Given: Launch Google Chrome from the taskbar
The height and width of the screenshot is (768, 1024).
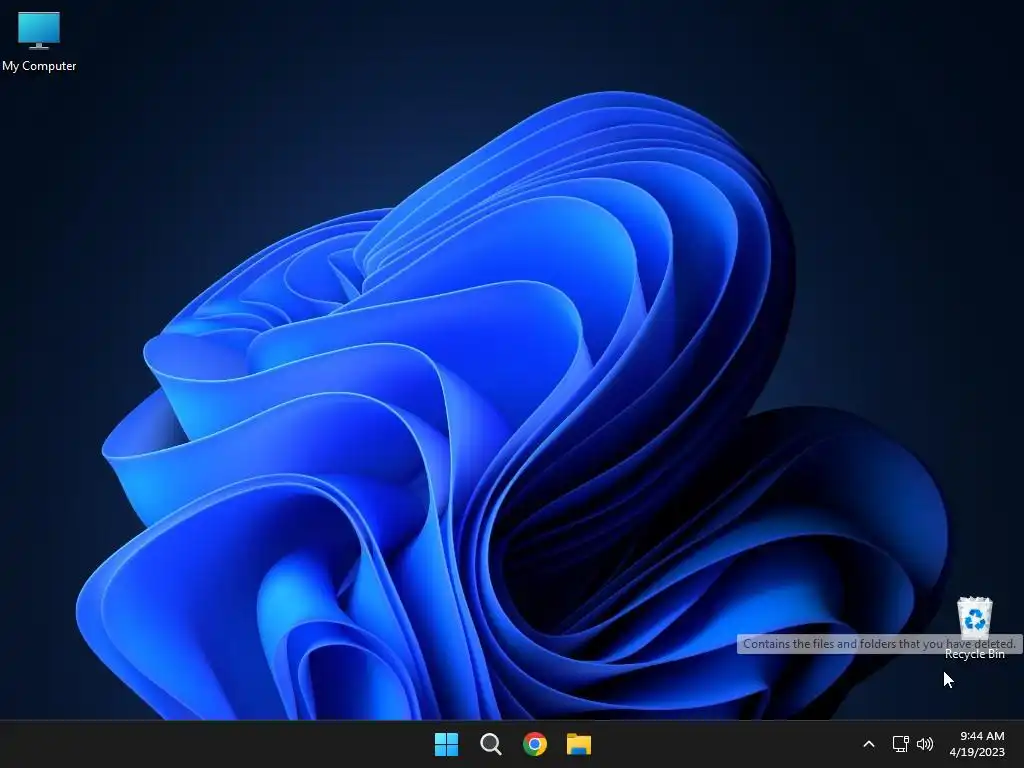Looking at the screenshot, I should pyautogui.click(x=535, y=744).
